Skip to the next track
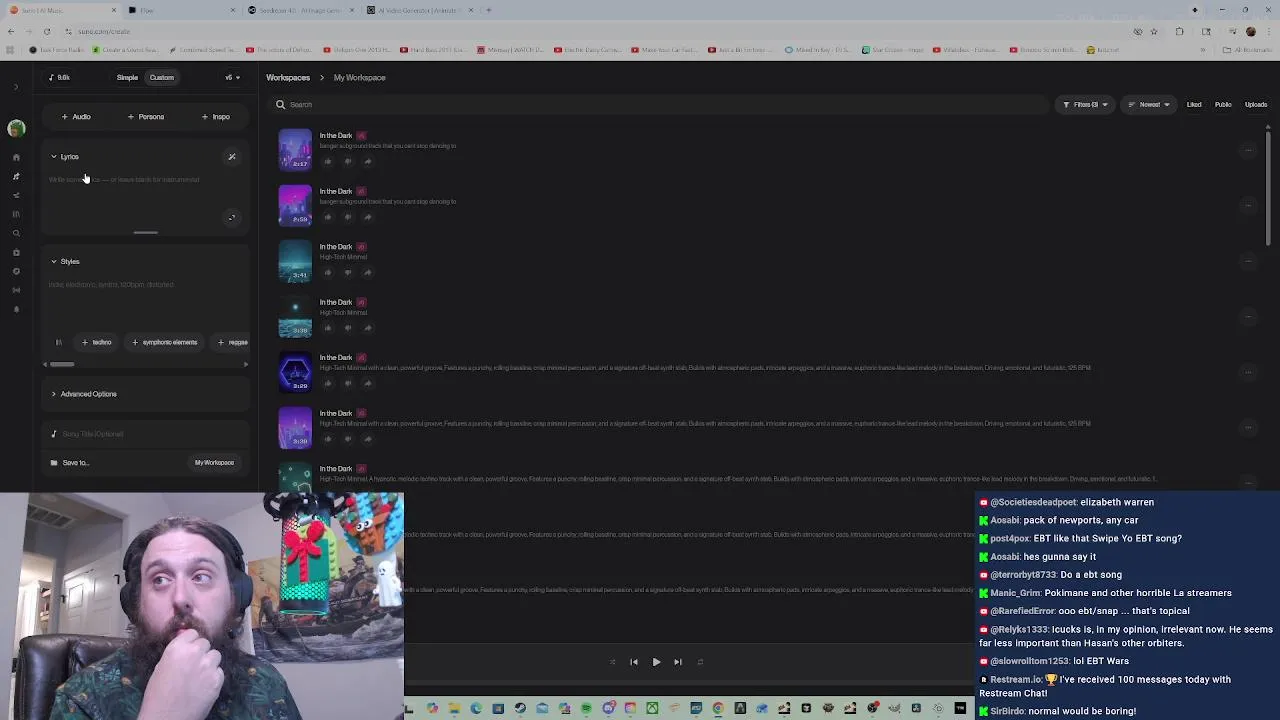This screenshot has height=720, width=1280. pos(678,662)
